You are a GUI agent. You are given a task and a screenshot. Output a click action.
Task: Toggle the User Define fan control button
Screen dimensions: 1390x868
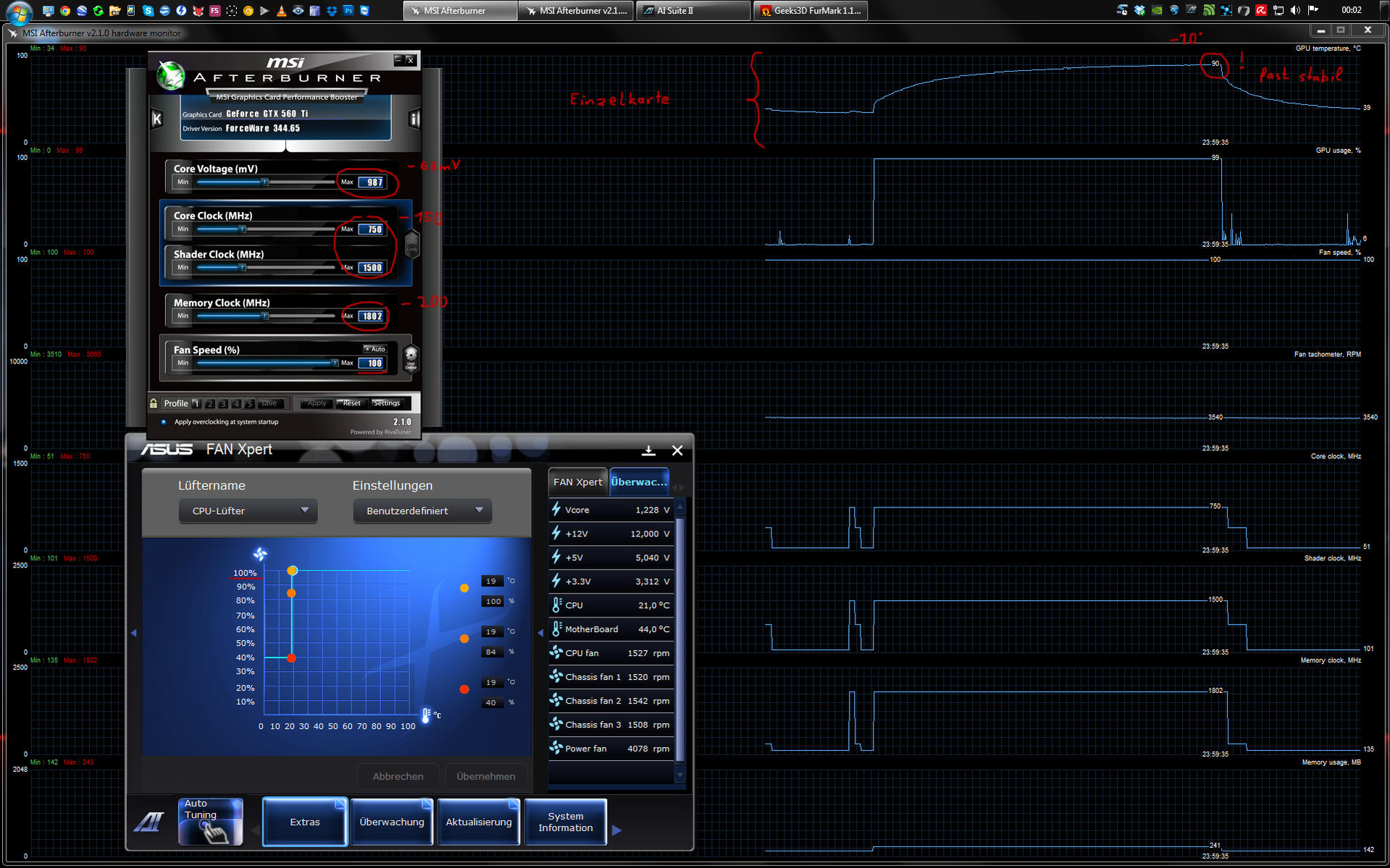tap(411, 358)
